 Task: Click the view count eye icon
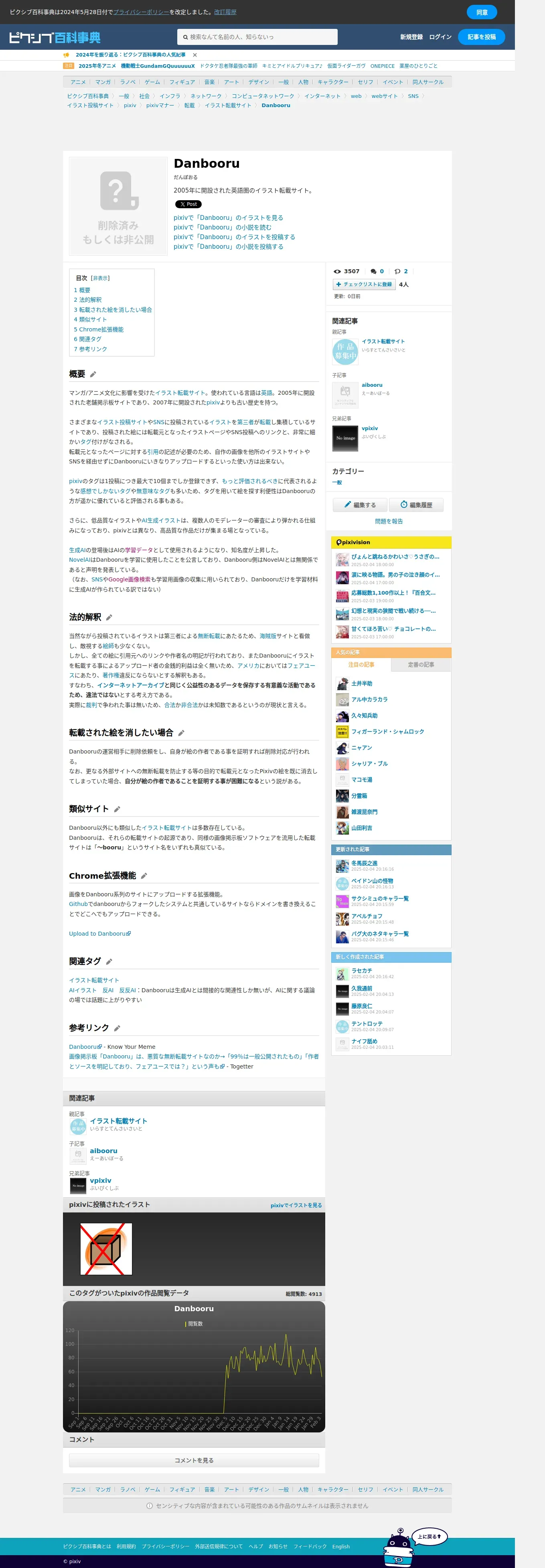(x=337, y=272)
